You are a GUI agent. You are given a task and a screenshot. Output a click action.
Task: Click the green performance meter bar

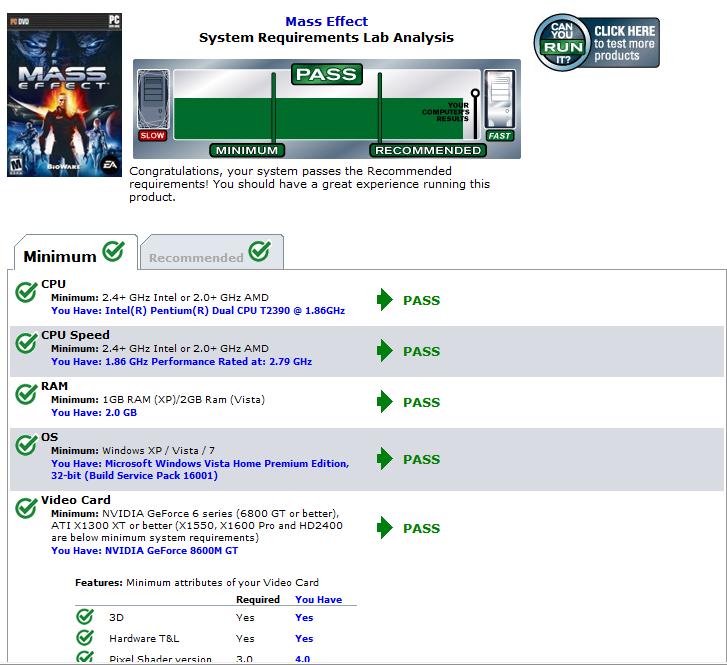(318, 118)
